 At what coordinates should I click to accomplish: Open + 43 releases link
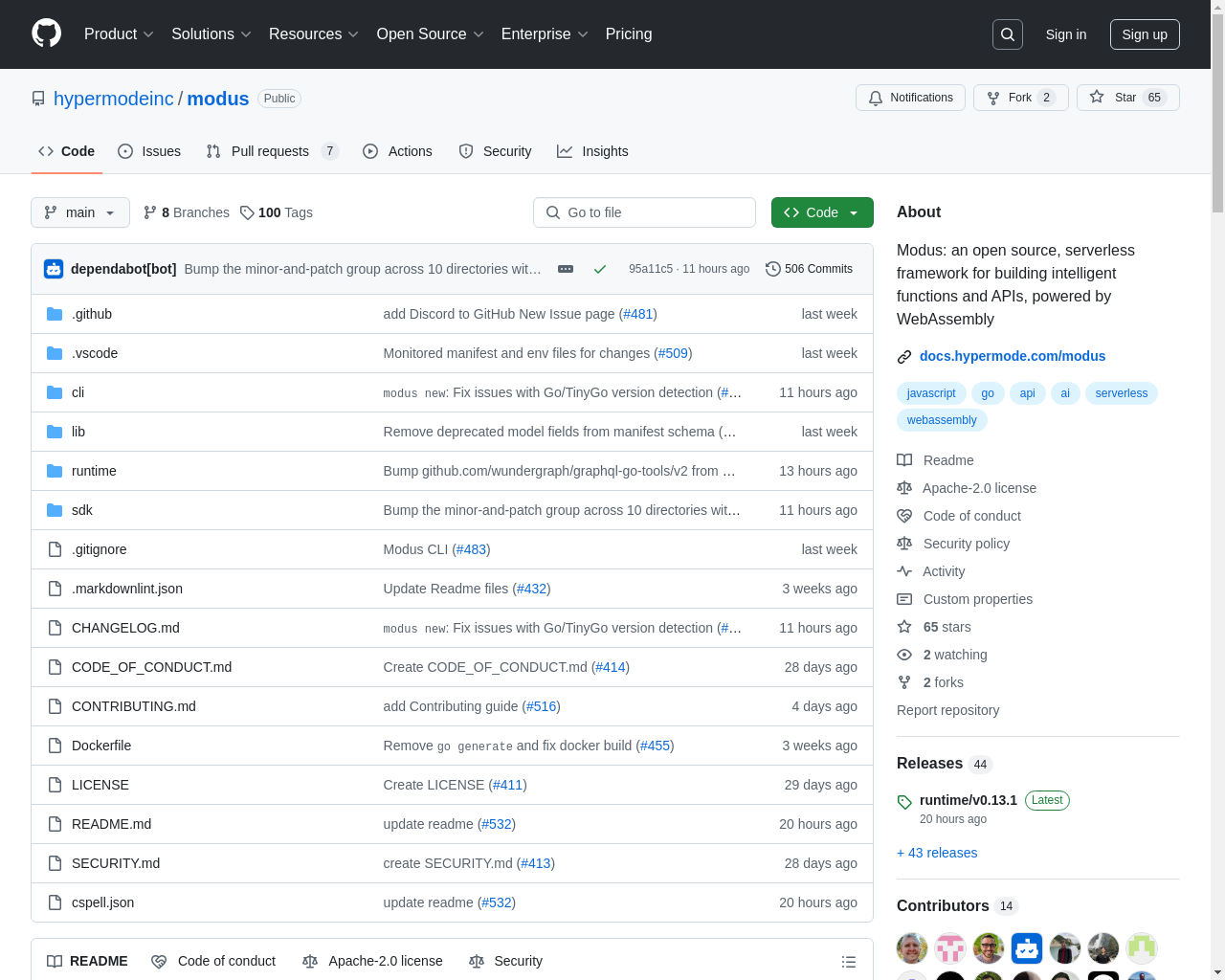coord(937,853)
